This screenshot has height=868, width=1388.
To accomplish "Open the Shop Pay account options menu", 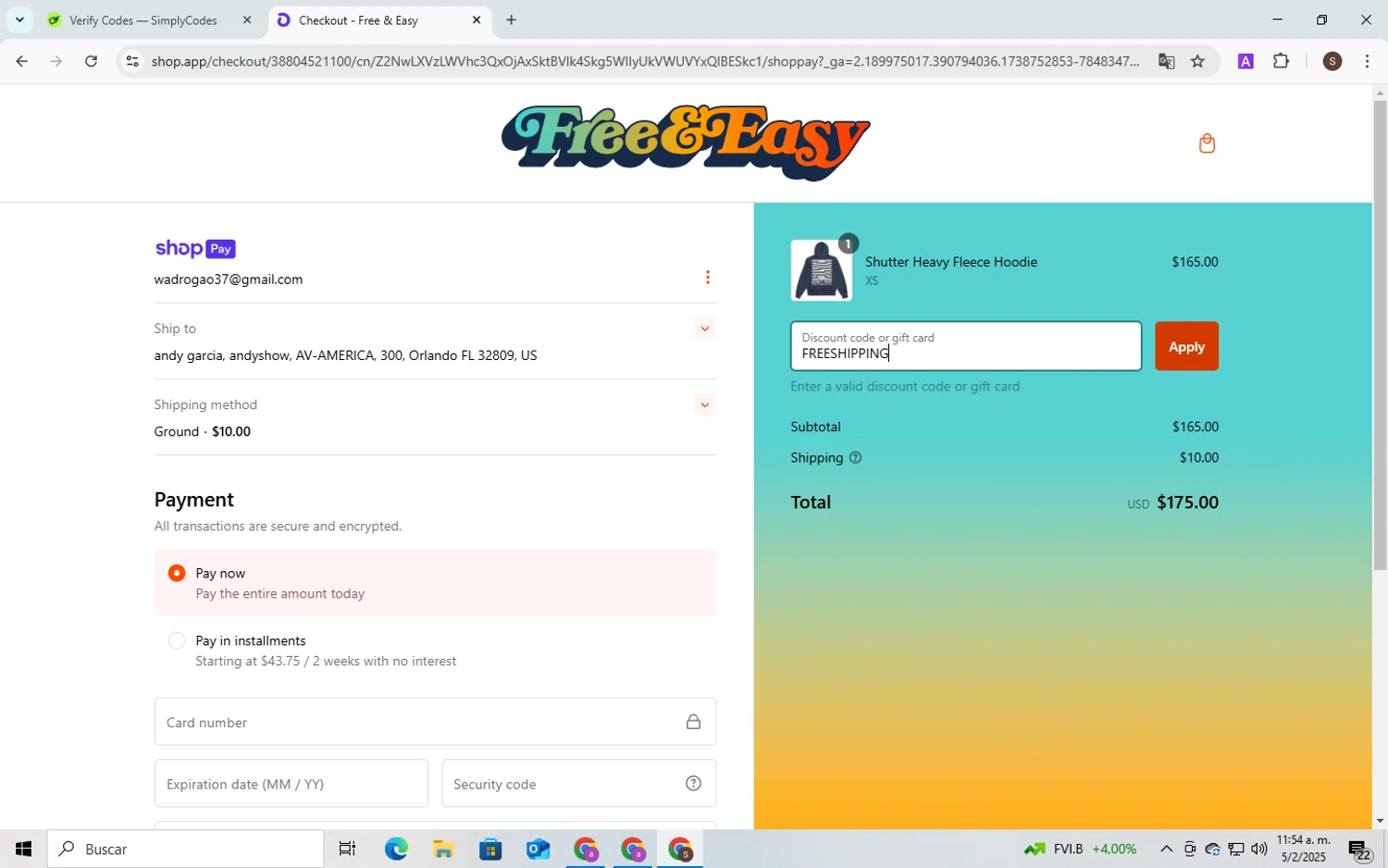I will point(708,278).
